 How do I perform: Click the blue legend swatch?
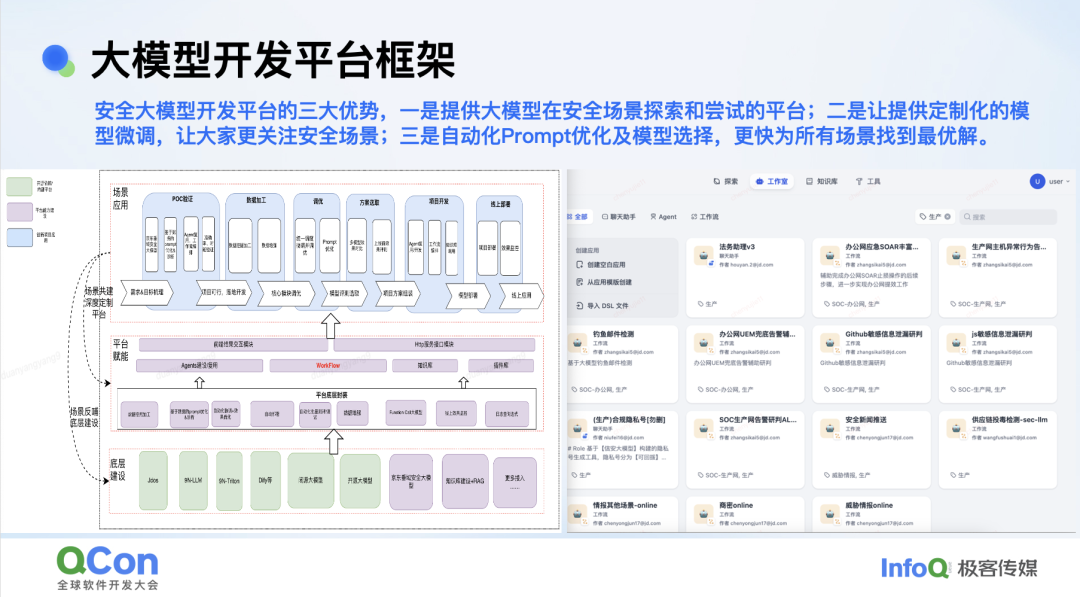click(x=19, y=237)
